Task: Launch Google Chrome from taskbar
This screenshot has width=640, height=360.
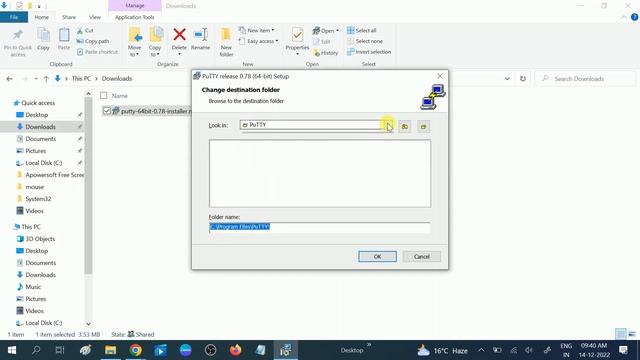Action: [136, 350]
